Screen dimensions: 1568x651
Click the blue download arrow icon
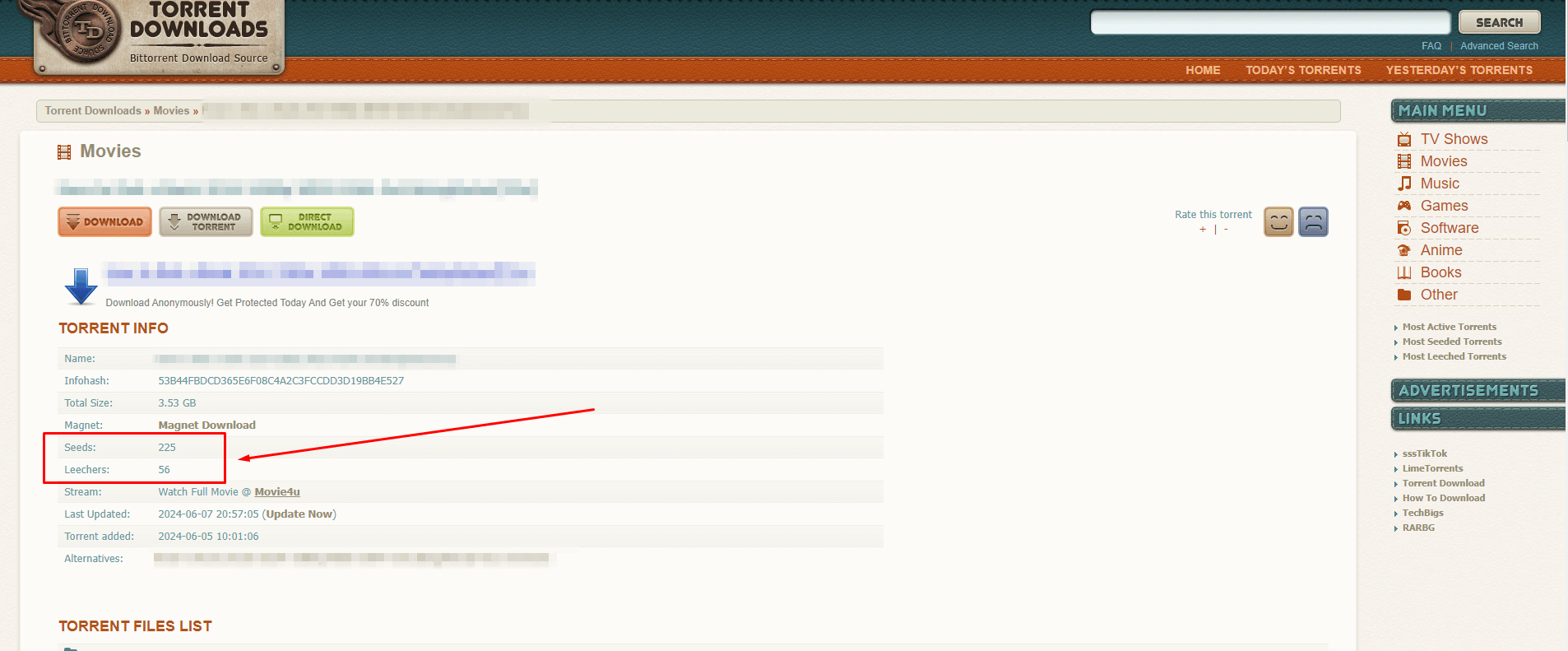pos(81,286)
